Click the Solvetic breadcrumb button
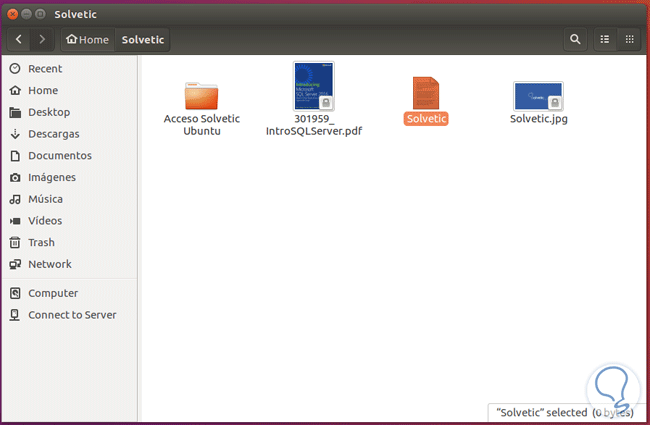 tap(143, 40)
